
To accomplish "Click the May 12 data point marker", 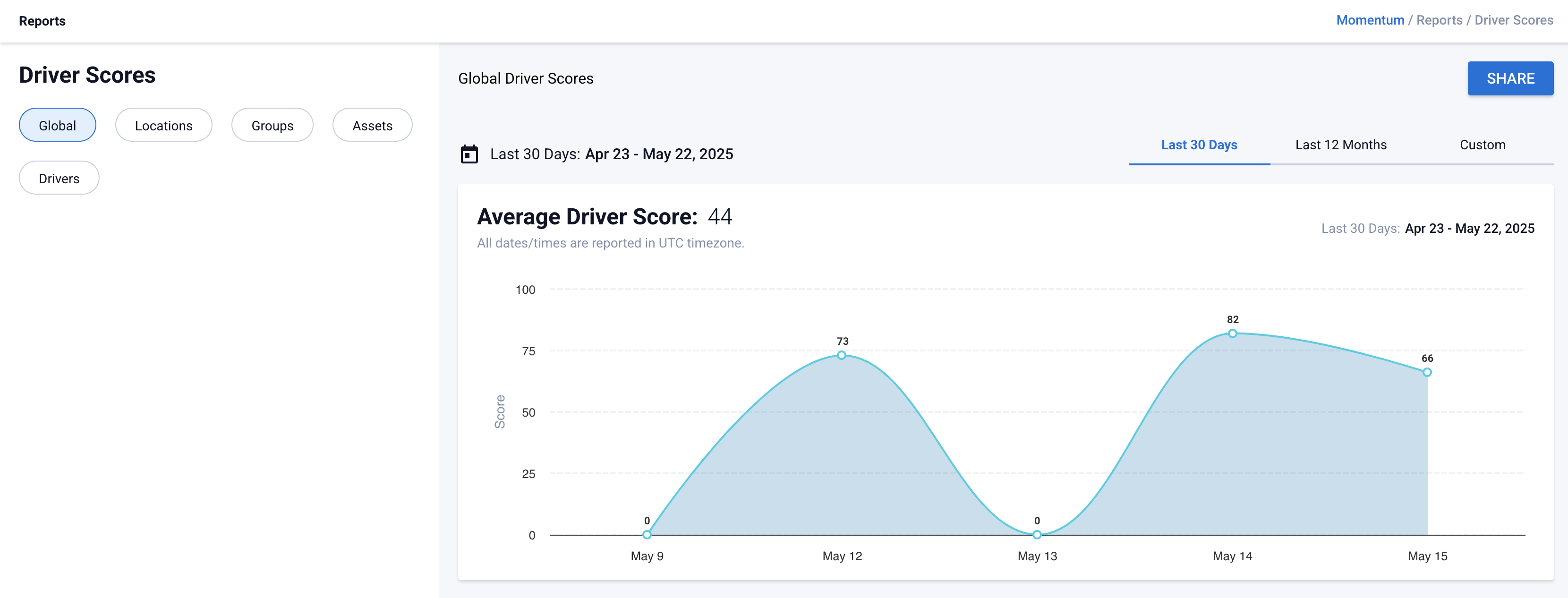I will (841, 355).
